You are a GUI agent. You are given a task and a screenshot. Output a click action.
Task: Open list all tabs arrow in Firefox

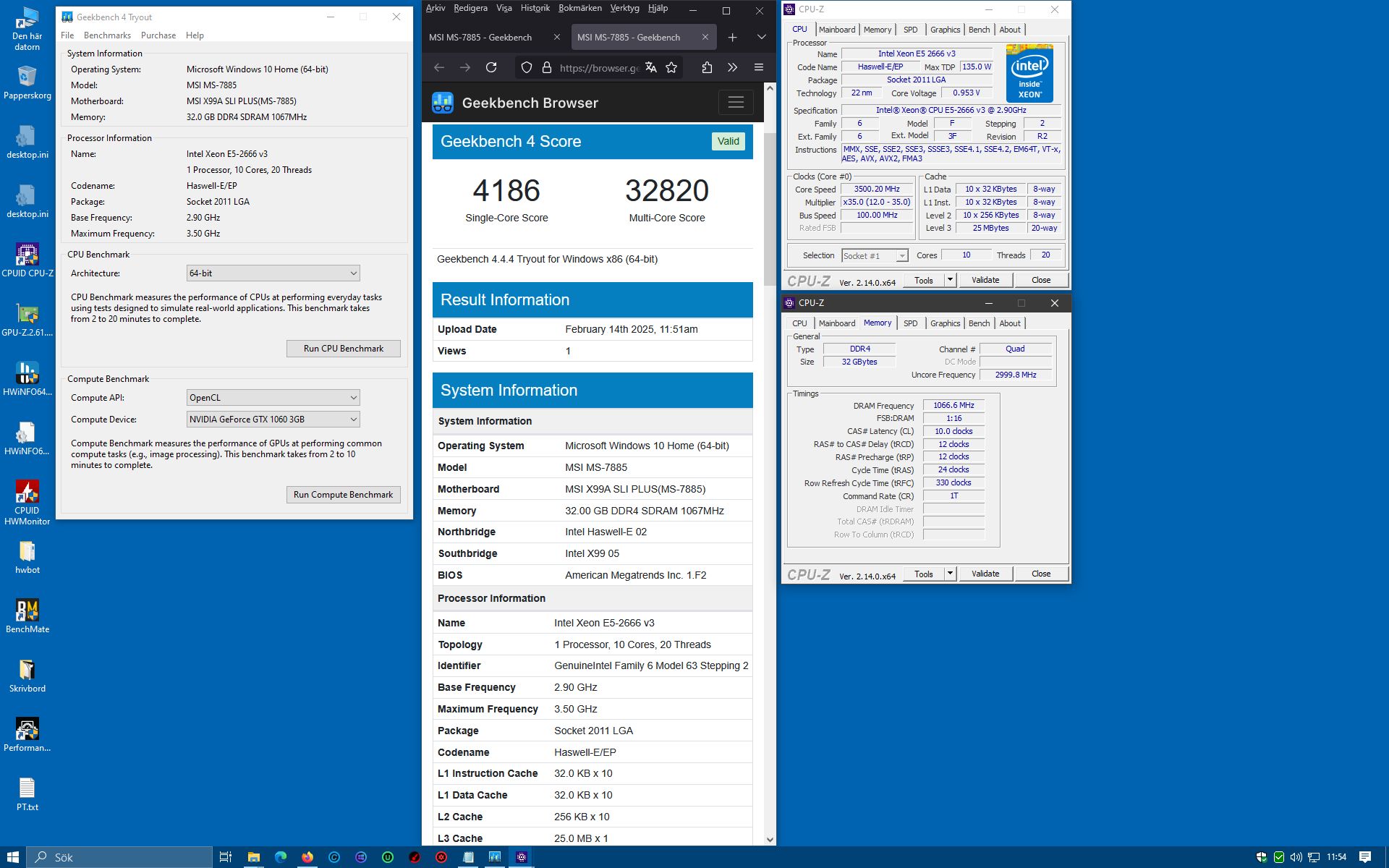pyautogui.click(x=762, y=37)
